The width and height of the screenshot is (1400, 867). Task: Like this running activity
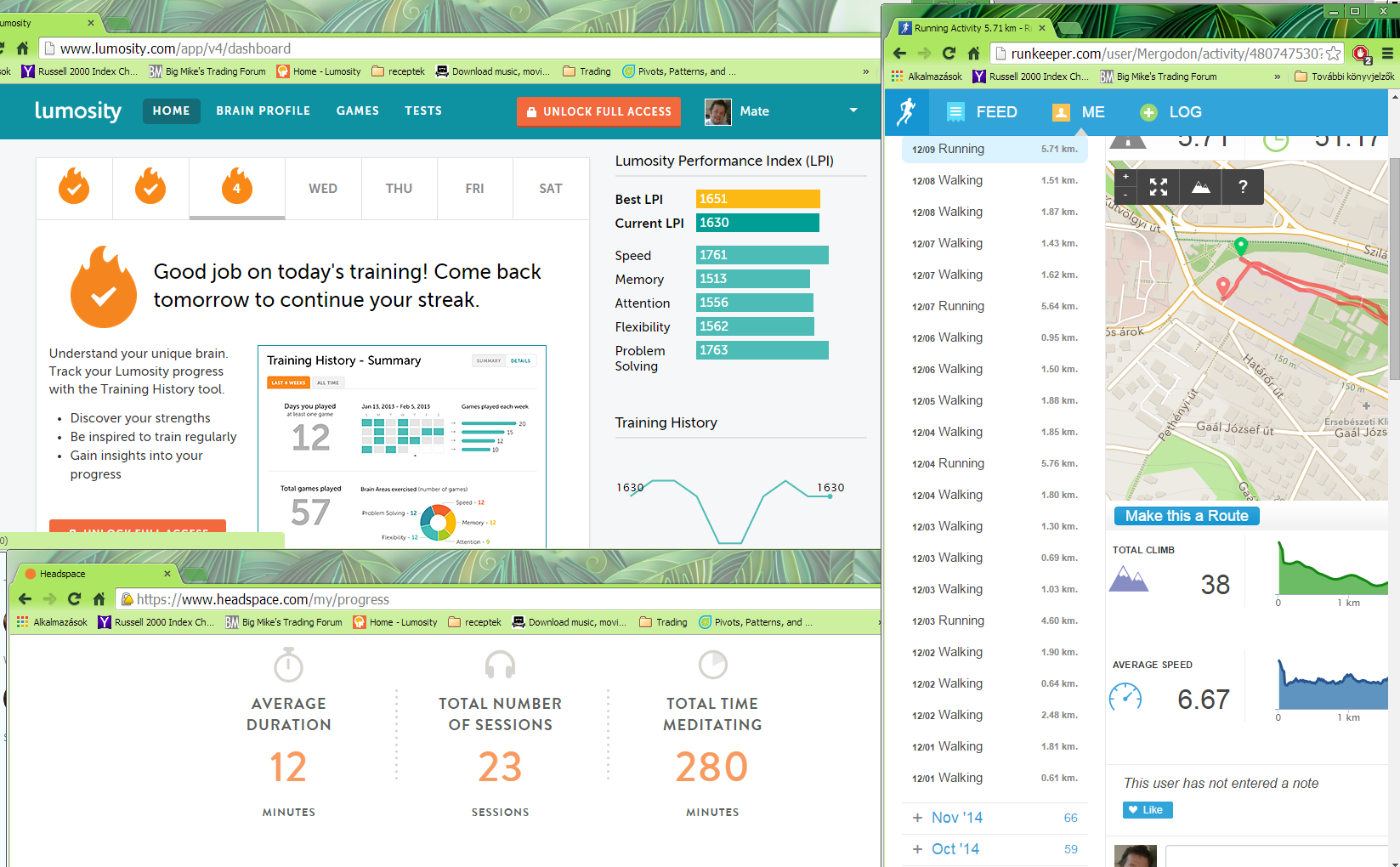[x=1147, y=810]
